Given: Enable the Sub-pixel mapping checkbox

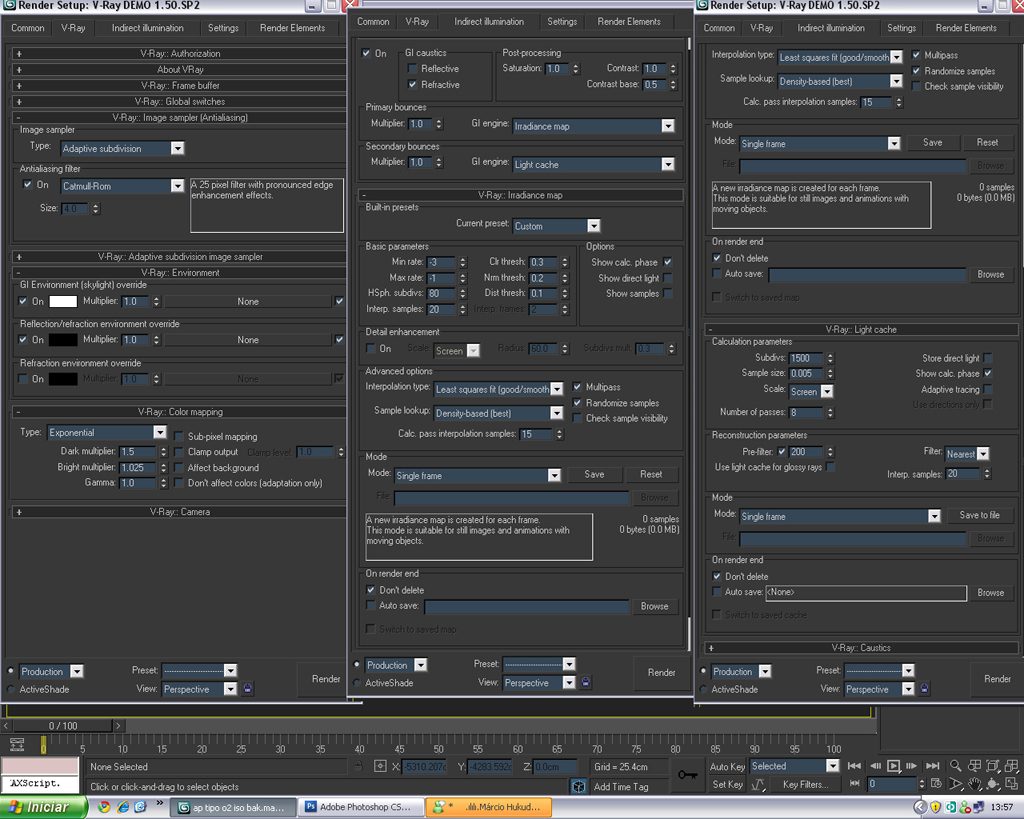Looking at the screenshot, I should [179, 437].
